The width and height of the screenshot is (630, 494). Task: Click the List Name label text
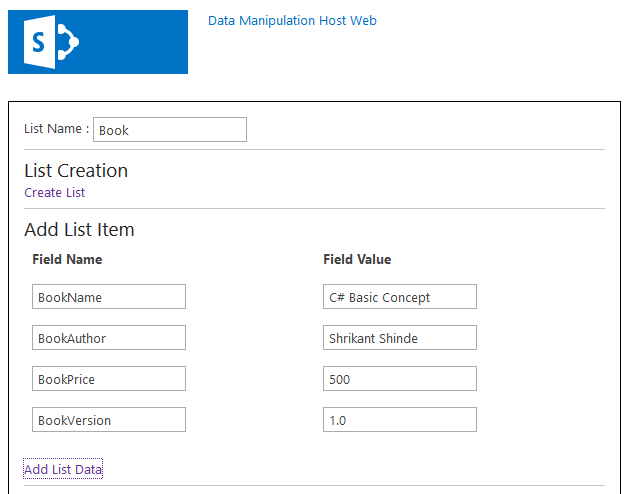click(x=56, y=129)
